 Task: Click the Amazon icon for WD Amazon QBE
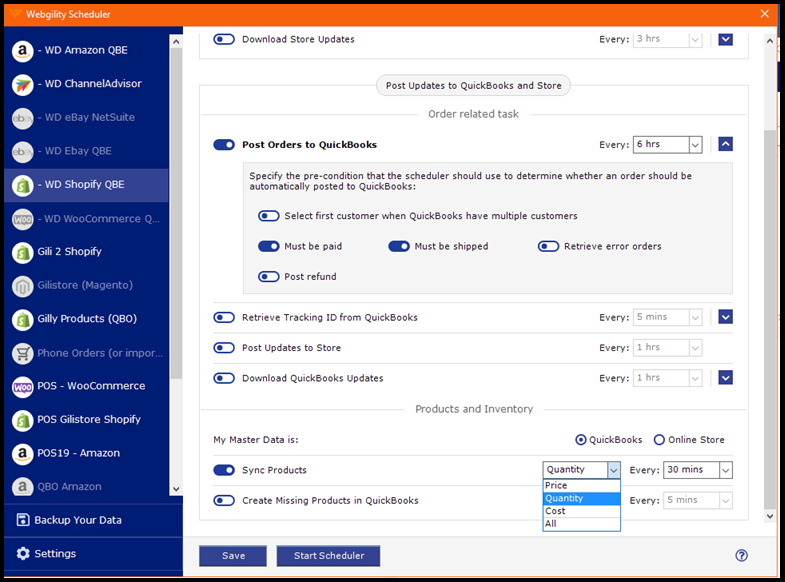click(22, 51)
